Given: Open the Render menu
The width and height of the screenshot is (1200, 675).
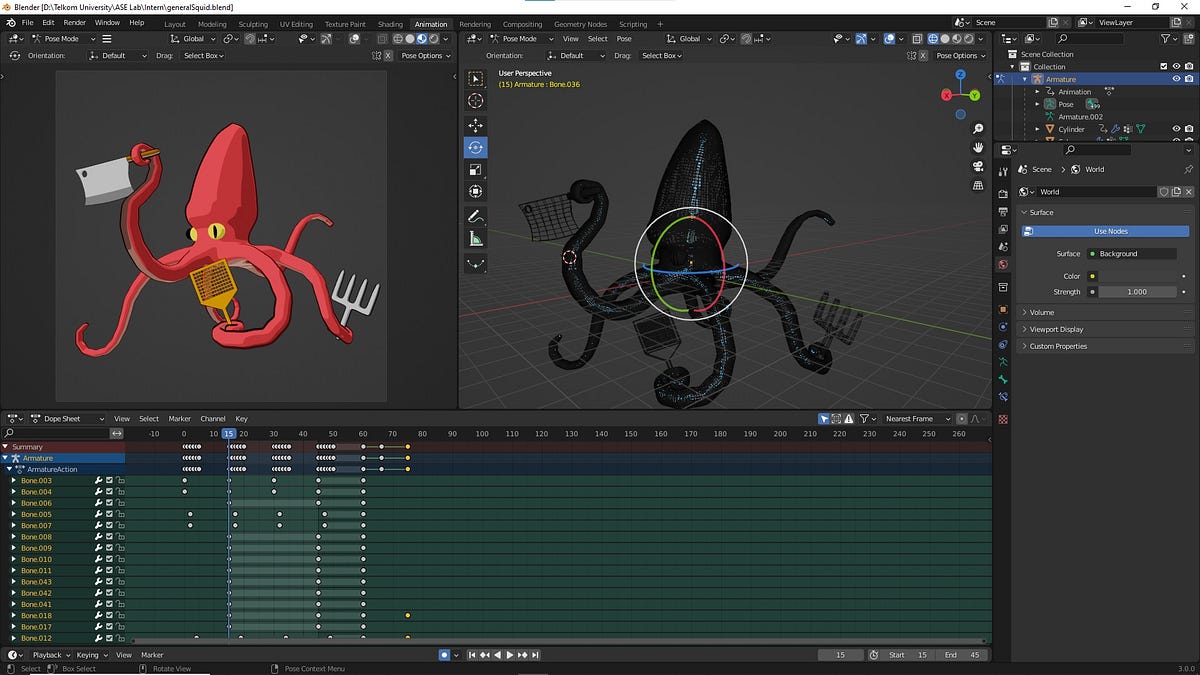Looking at the screenshot, I should pos(74,23).
